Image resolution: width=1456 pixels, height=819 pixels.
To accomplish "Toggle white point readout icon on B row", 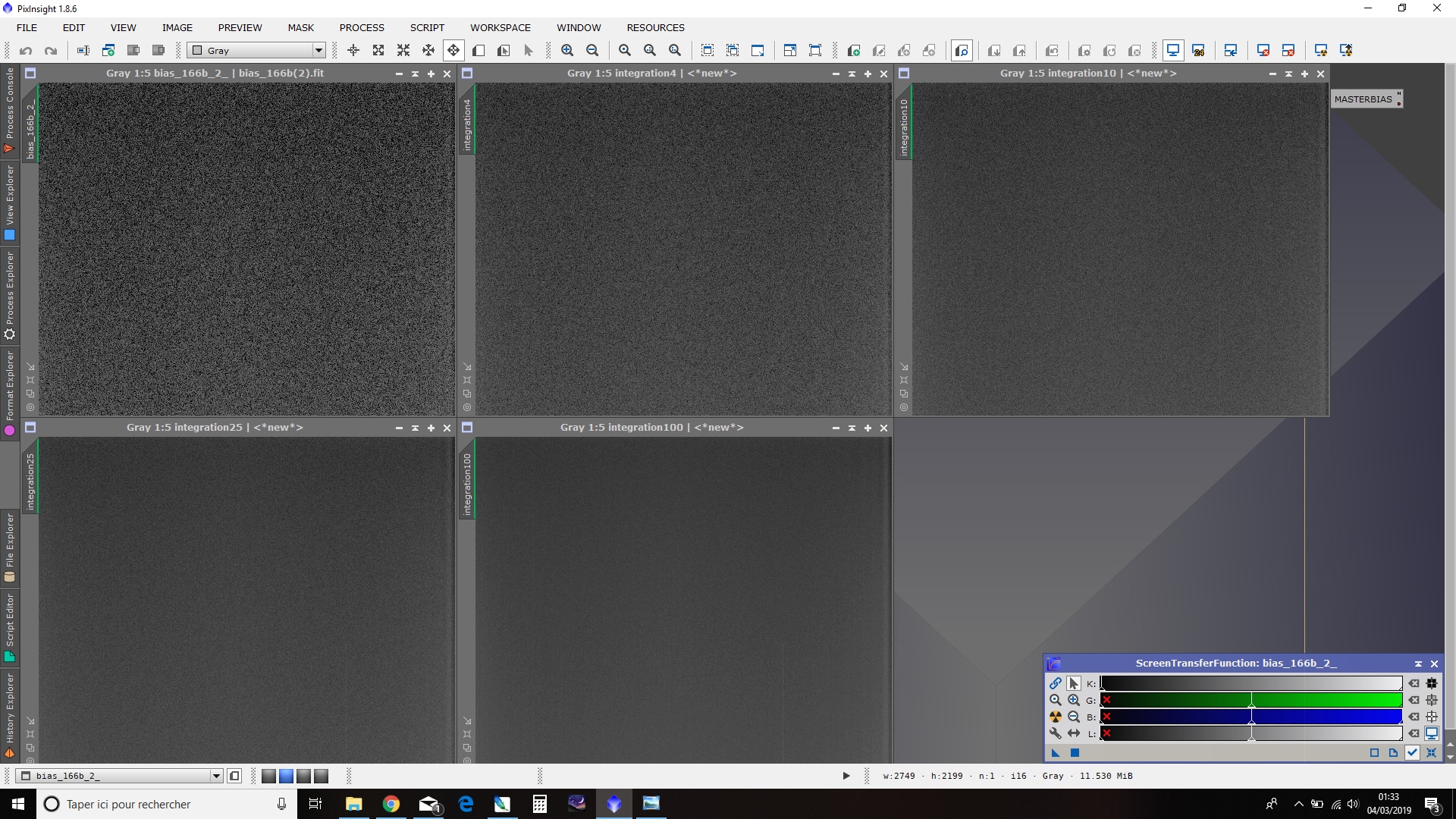I will click(1432, 717).
